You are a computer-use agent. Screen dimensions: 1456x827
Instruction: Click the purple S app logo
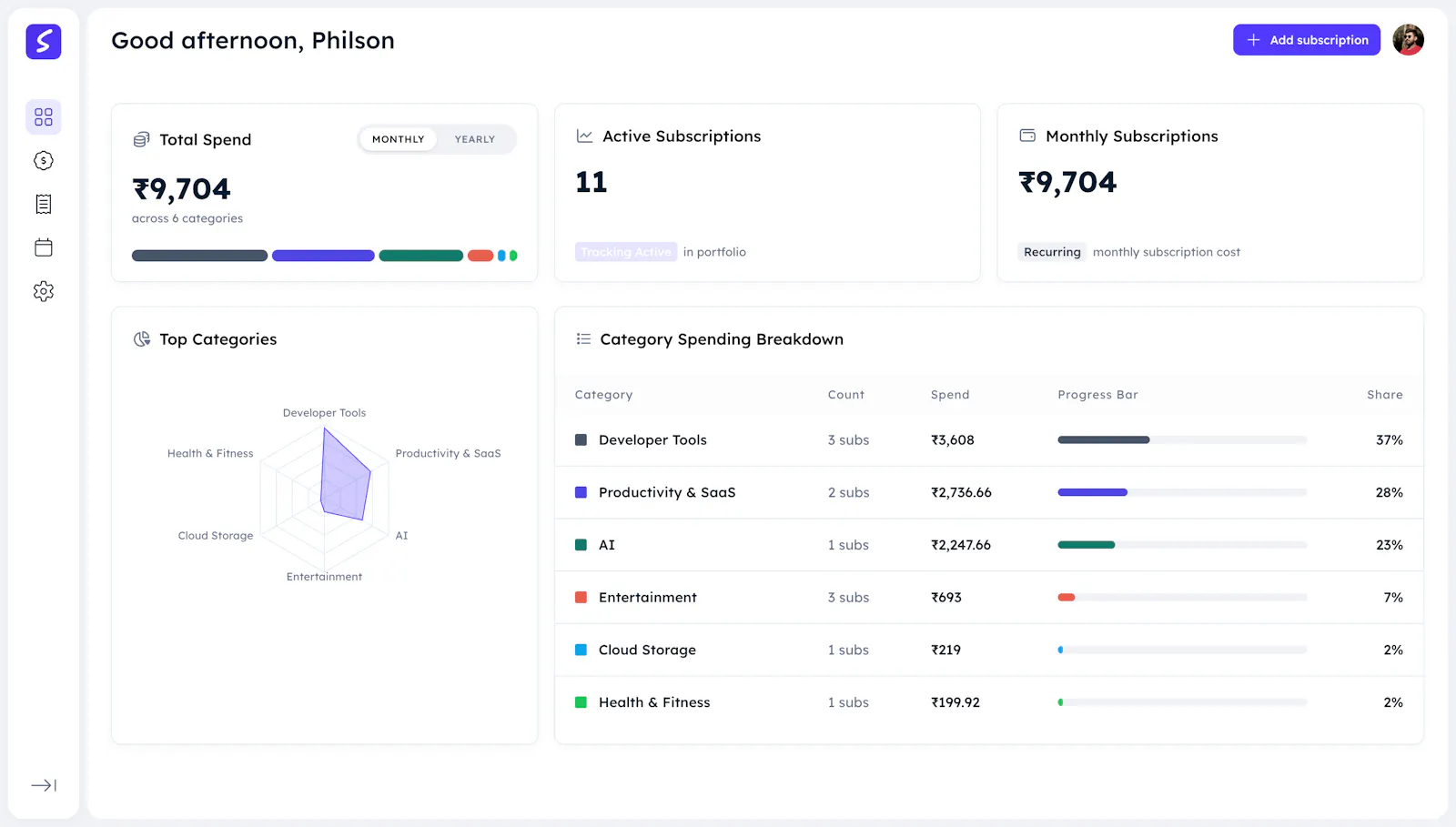(44, 42)
